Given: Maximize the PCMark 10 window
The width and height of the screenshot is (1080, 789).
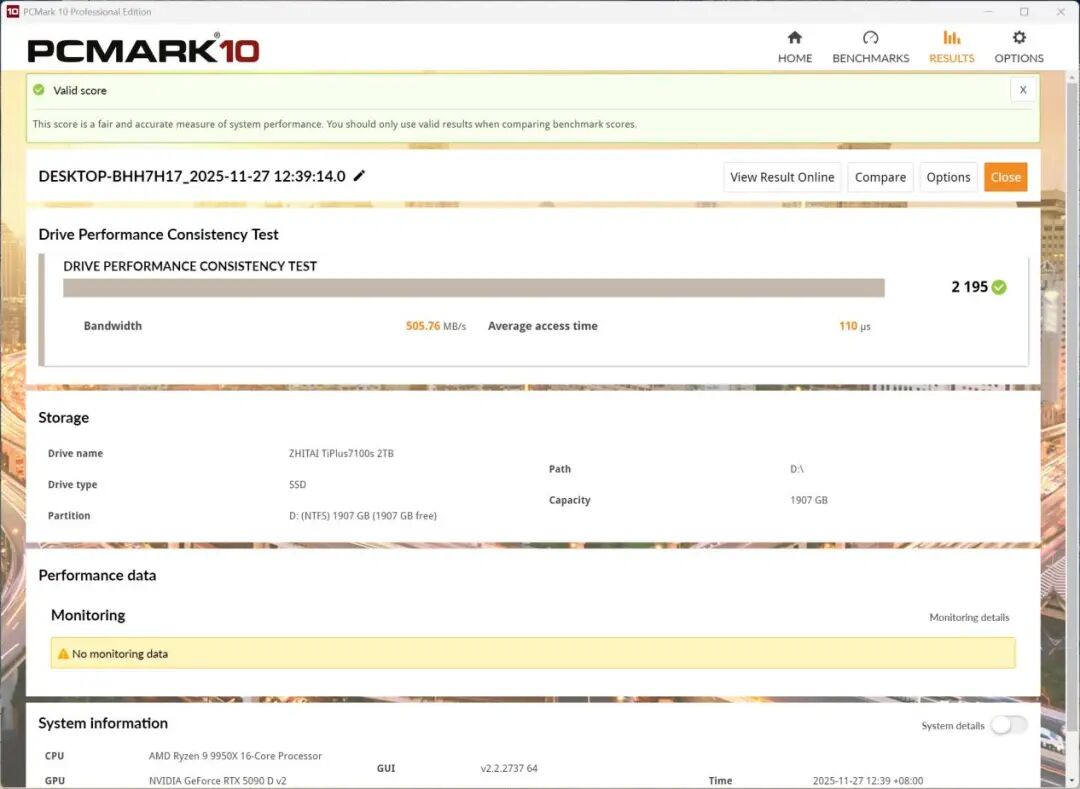Looking at the screenshot, I should [x=1024, y=12].
